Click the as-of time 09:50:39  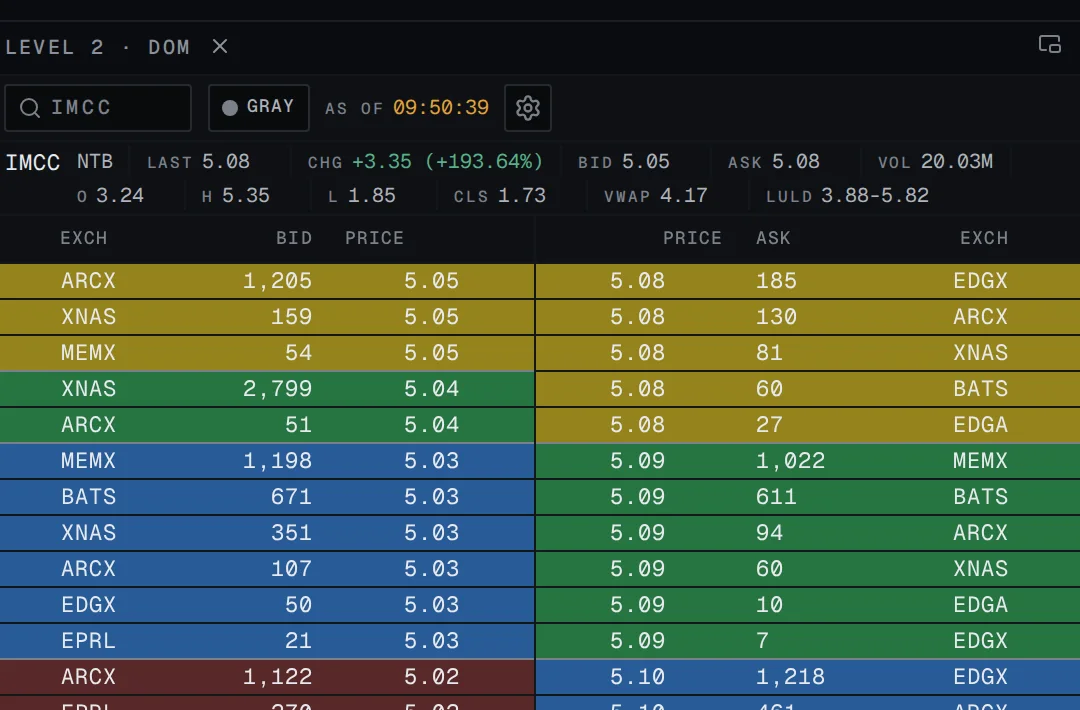pos(441,107)
